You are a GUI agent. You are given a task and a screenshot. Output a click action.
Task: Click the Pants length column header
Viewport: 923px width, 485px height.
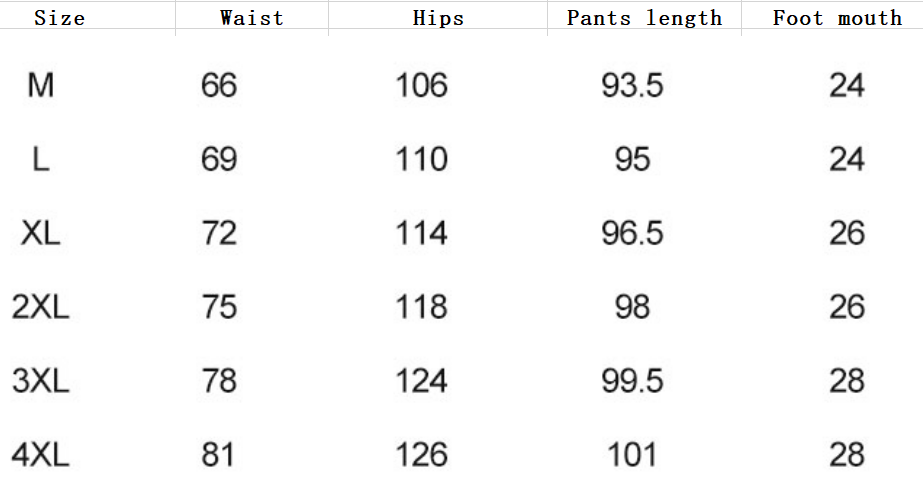[644, 18]
